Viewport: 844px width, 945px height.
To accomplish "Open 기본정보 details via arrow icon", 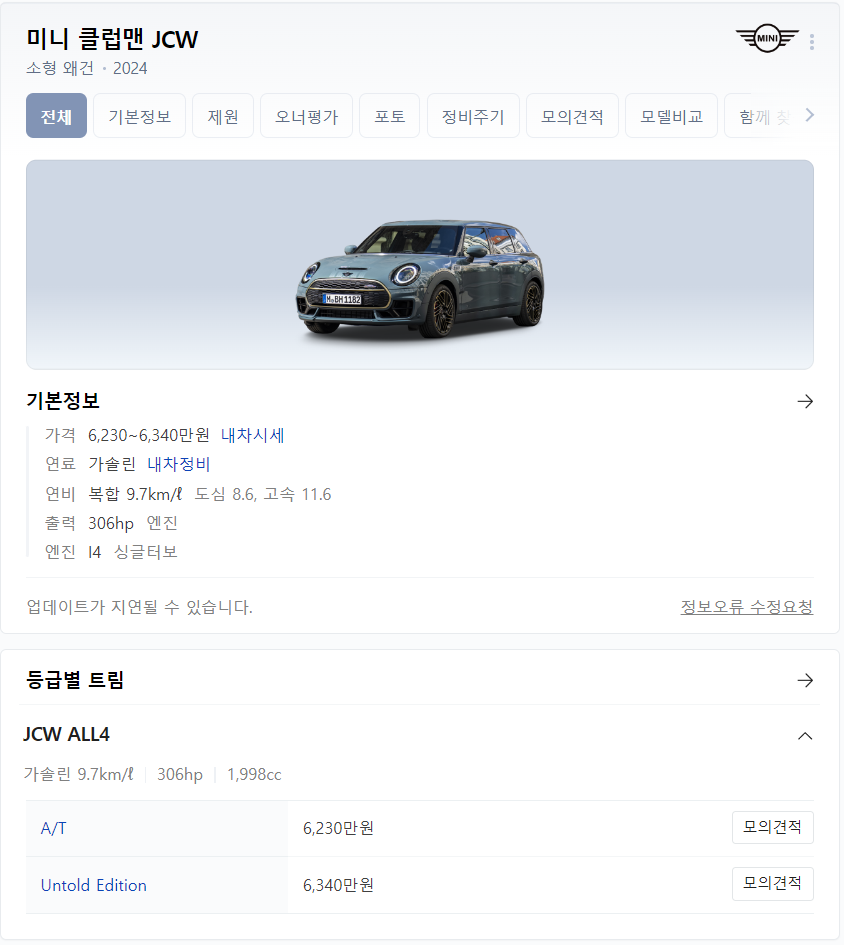I will pyautogui.click(x=805, y=401).
